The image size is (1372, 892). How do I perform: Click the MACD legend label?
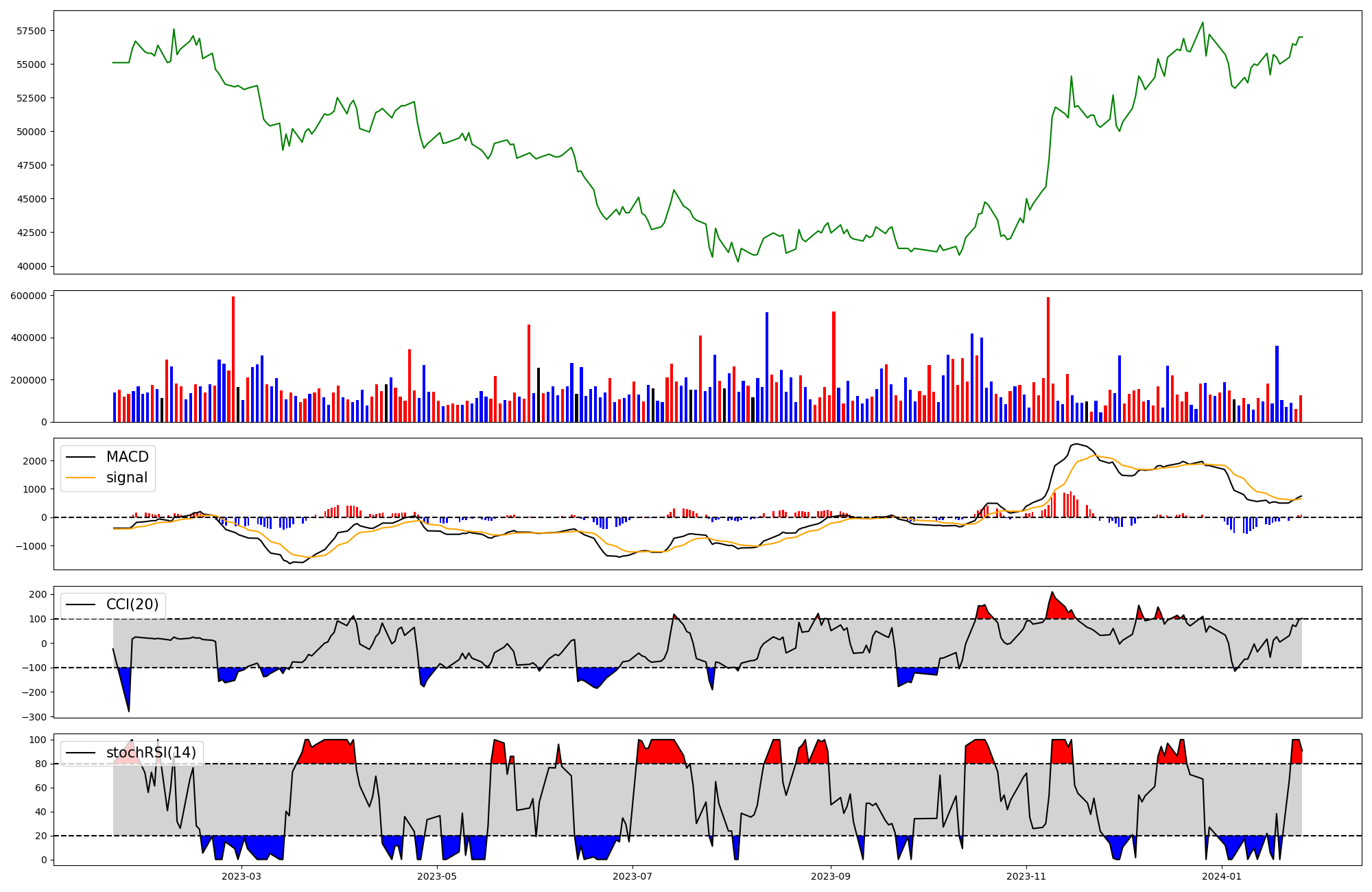127,457
